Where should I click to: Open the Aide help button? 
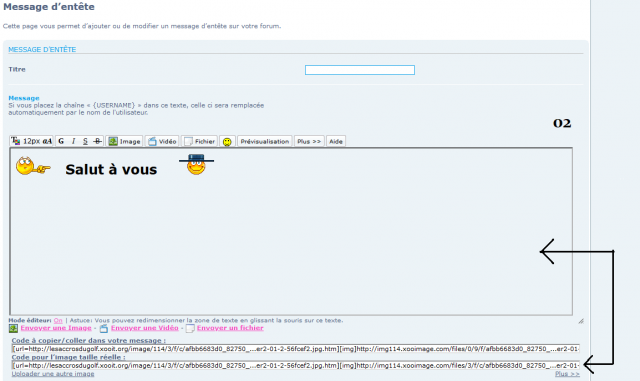(336, 141)
